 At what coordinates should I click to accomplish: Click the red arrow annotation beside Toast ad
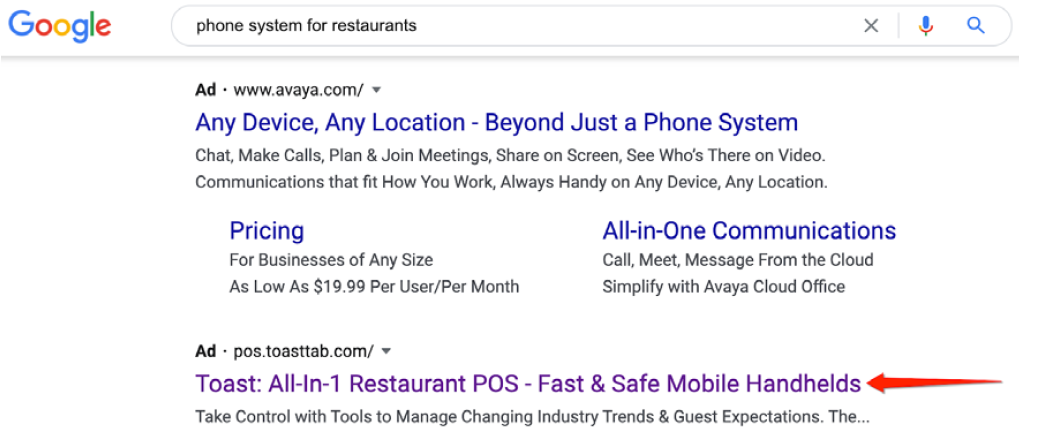point(935,383)
